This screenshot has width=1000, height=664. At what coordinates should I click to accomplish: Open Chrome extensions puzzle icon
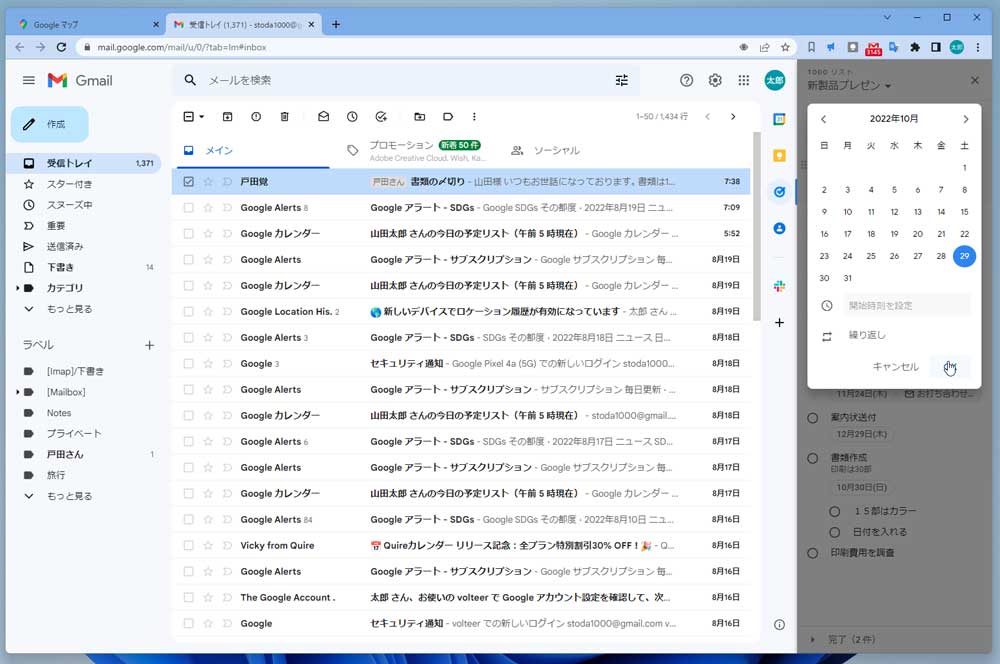[x=915, y=47]
